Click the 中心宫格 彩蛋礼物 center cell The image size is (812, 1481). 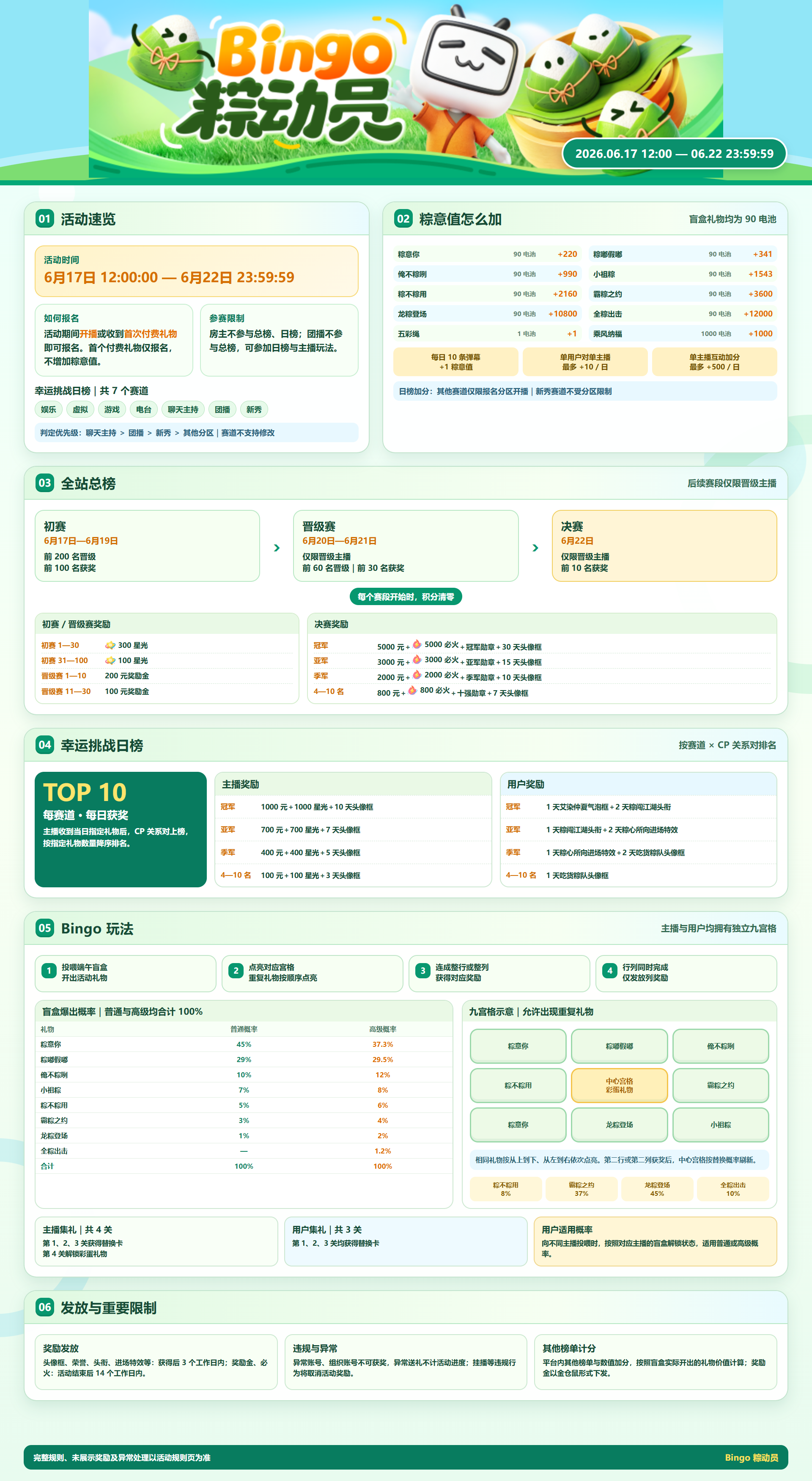point(620,1085)
